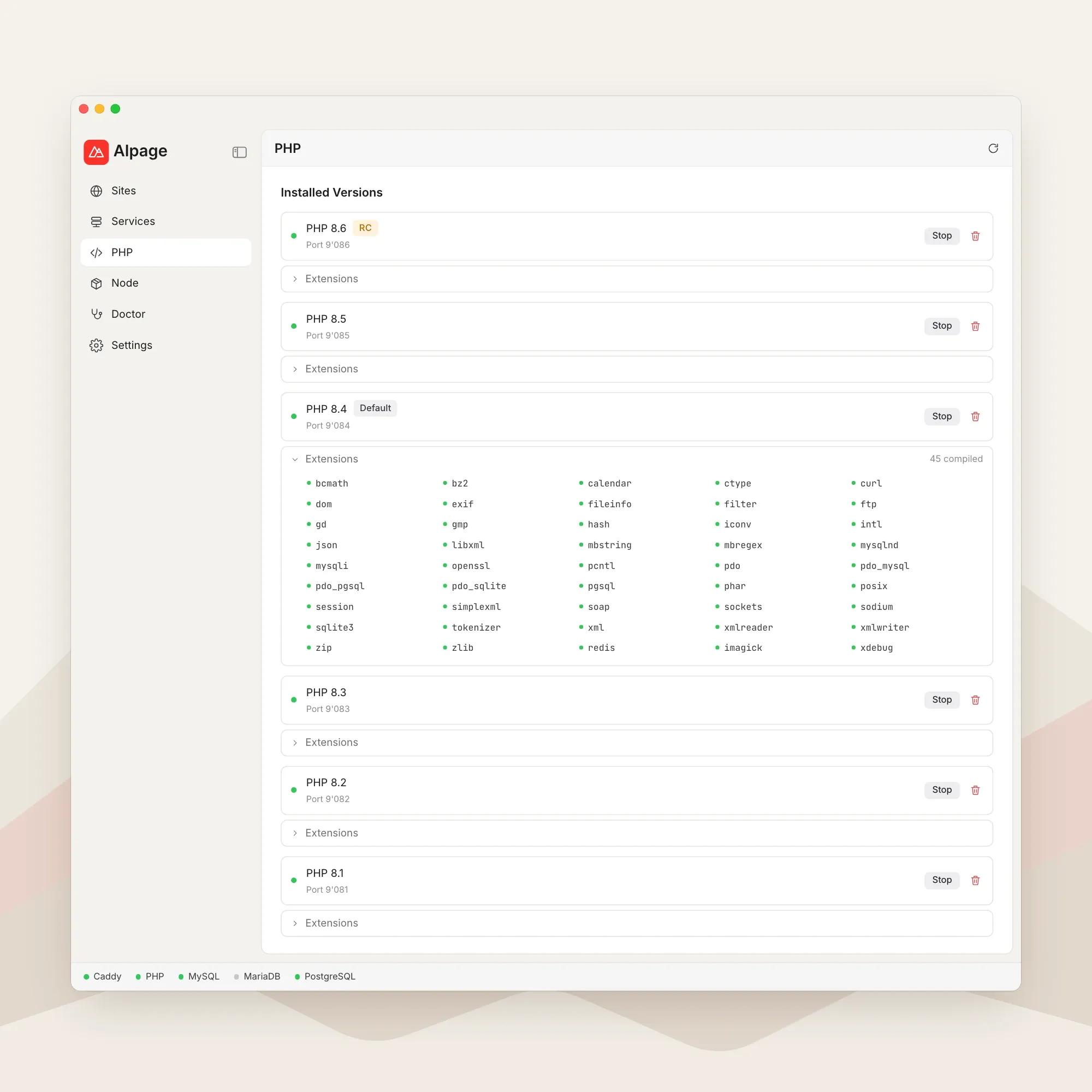Delete PHP 8.5 with its trash icon
The width and height of the screenshot is (1092, 1092).
[x=975, y=326]
